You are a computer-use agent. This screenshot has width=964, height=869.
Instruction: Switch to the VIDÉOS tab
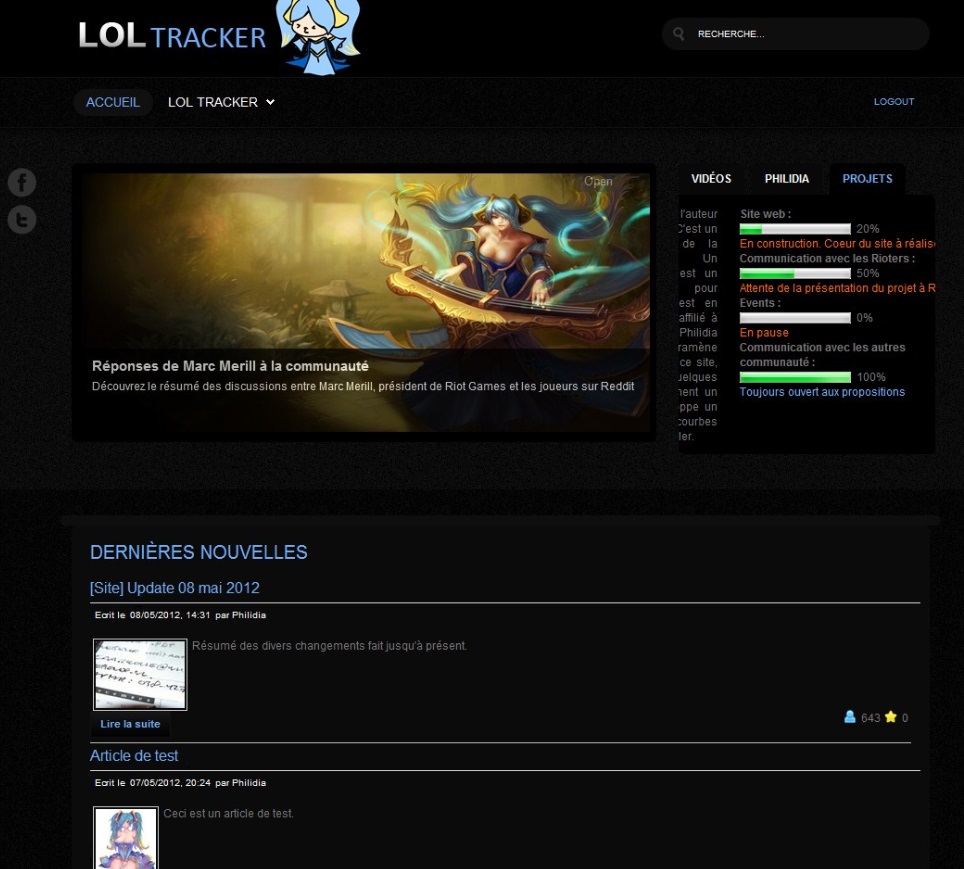711,179
